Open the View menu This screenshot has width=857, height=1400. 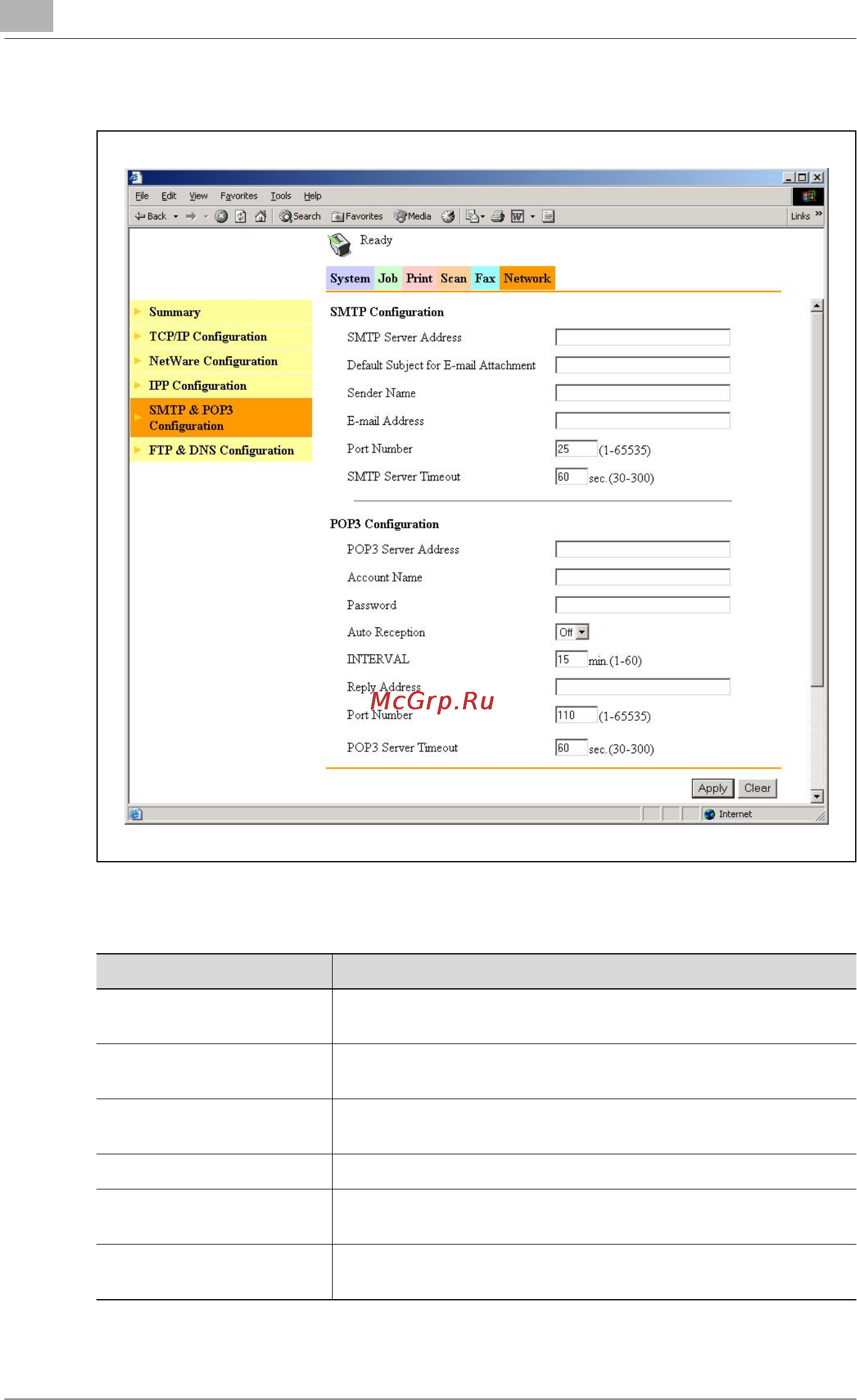click(x=198, y=196)
